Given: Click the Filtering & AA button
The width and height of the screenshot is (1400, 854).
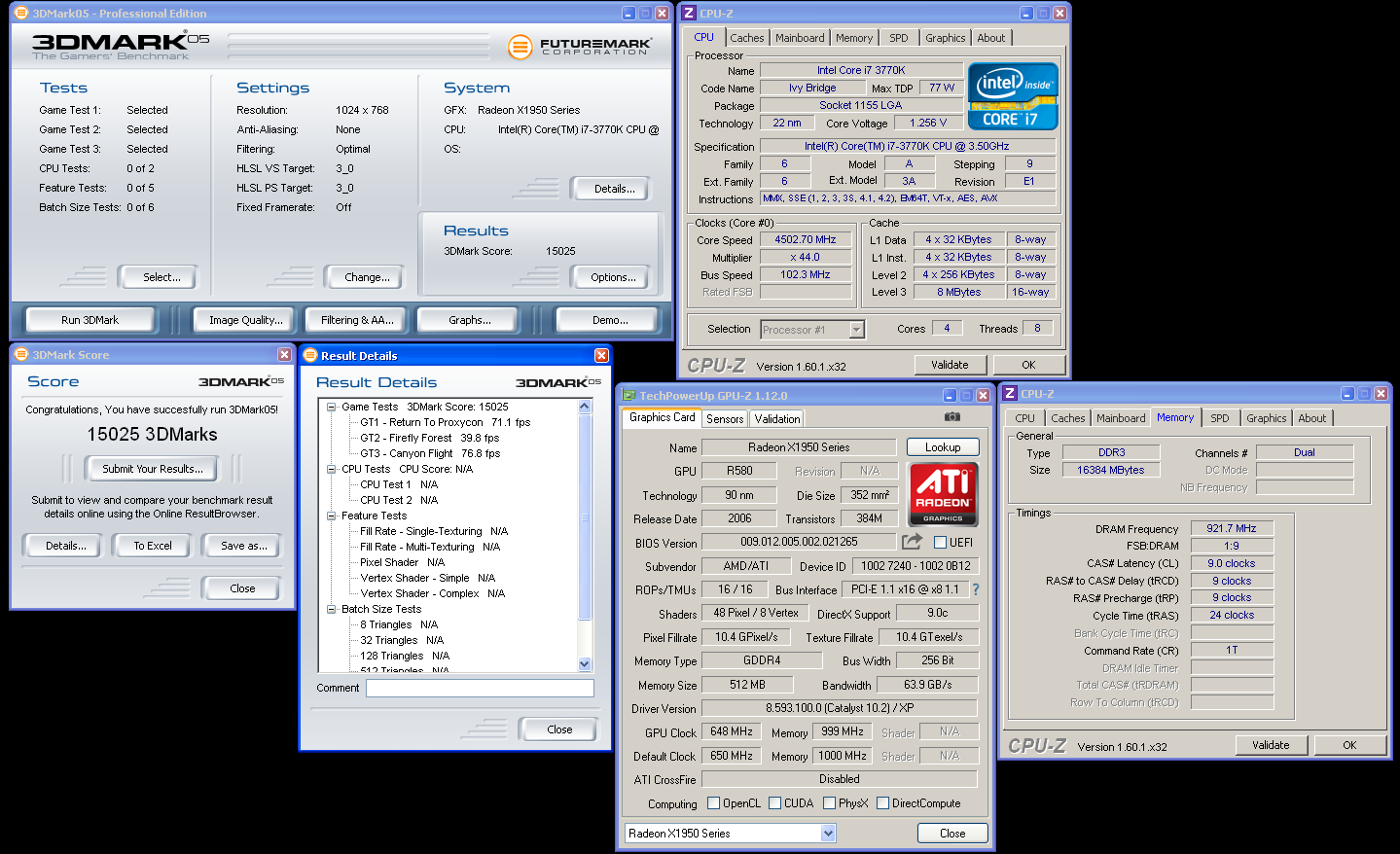Looking at the screenshot, I should click(357, 320).
